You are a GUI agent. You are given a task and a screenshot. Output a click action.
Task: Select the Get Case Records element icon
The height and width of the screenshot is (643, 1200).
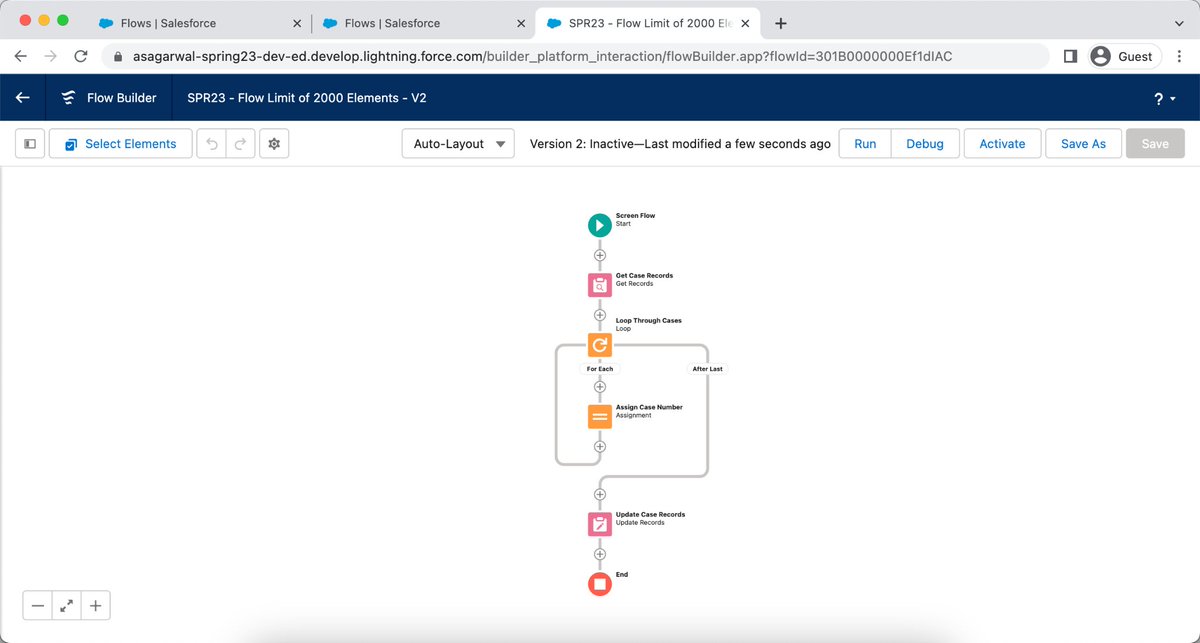599,285
